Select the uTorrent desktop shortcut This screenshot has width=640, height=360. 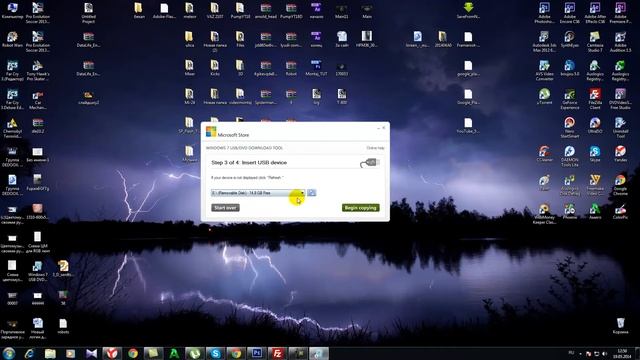[544, 97]
